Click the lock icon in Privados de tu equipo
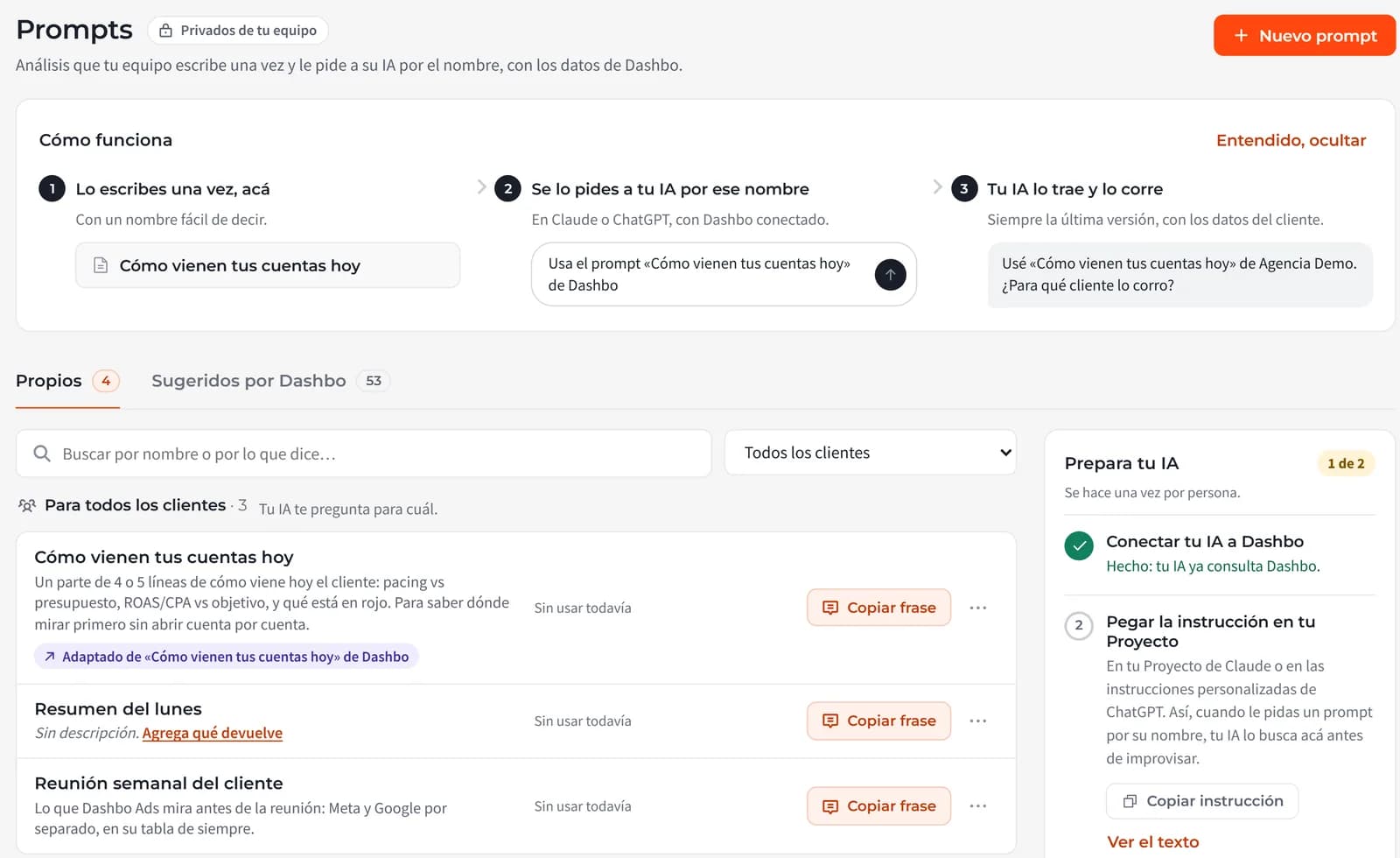Viewport: 1400px width, 858px height. (165, 31)
